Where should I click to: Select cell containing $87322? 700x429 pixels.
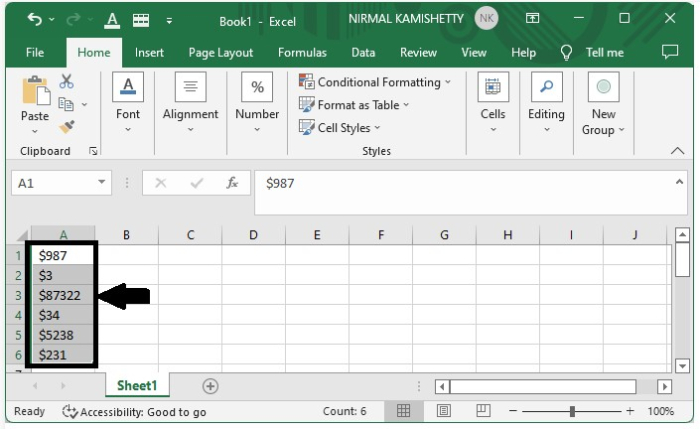[62, 296]
